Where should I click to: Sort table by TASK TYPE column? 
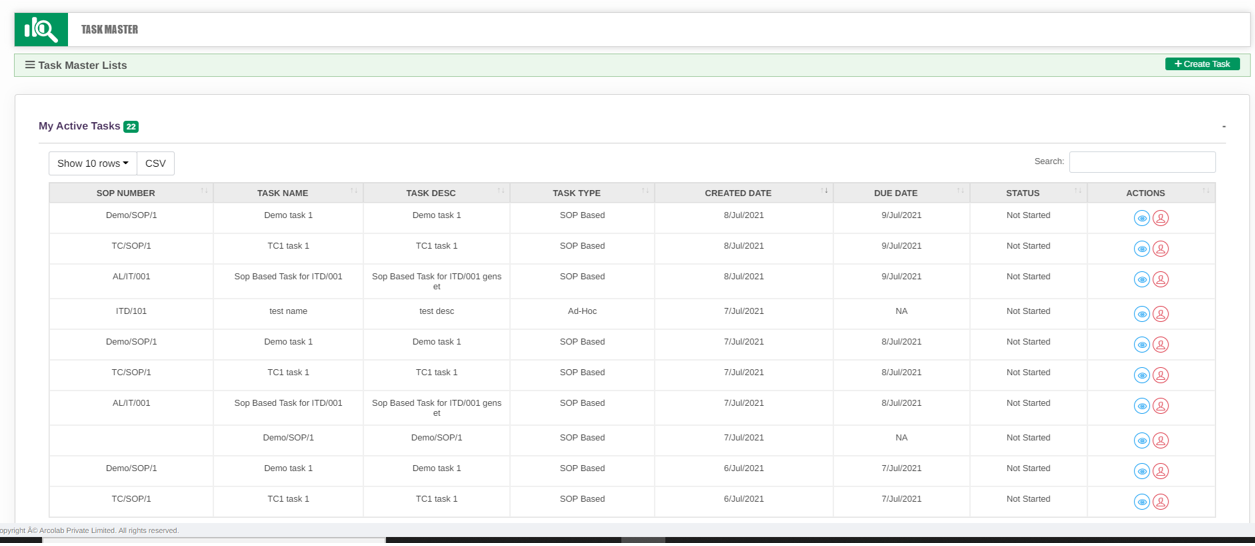pos(582,193)
